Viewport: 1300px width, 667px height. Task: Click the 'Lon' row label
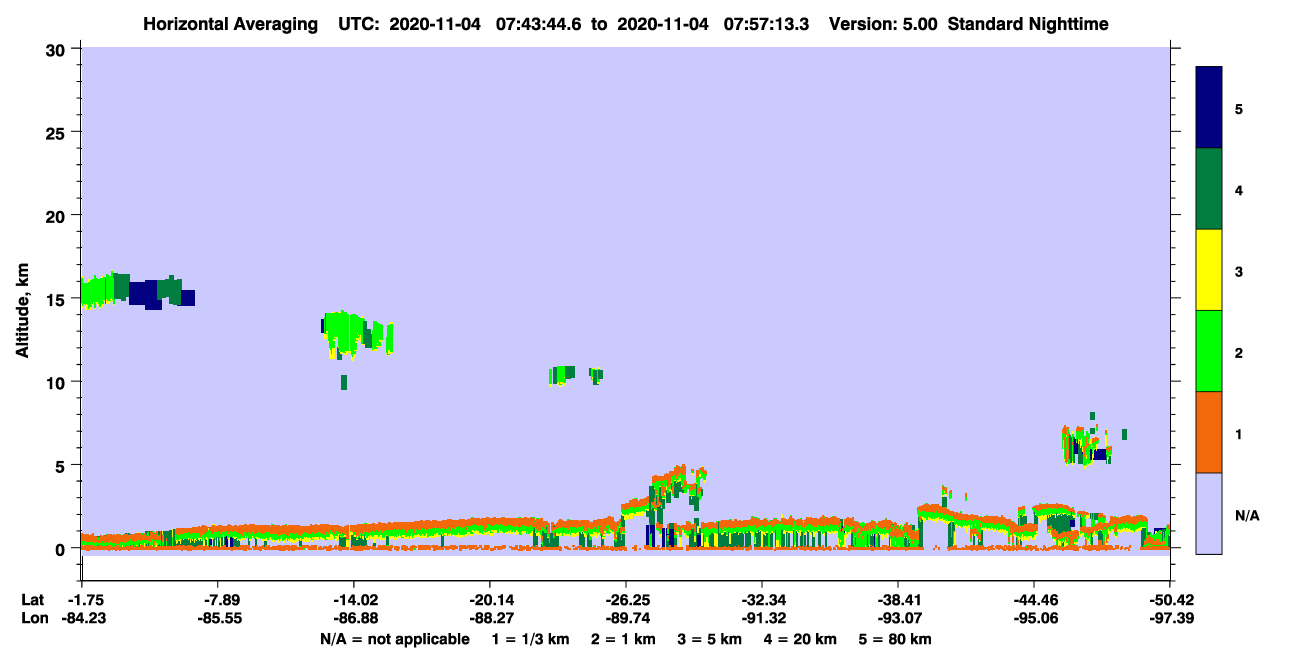(x=33, y=618)
